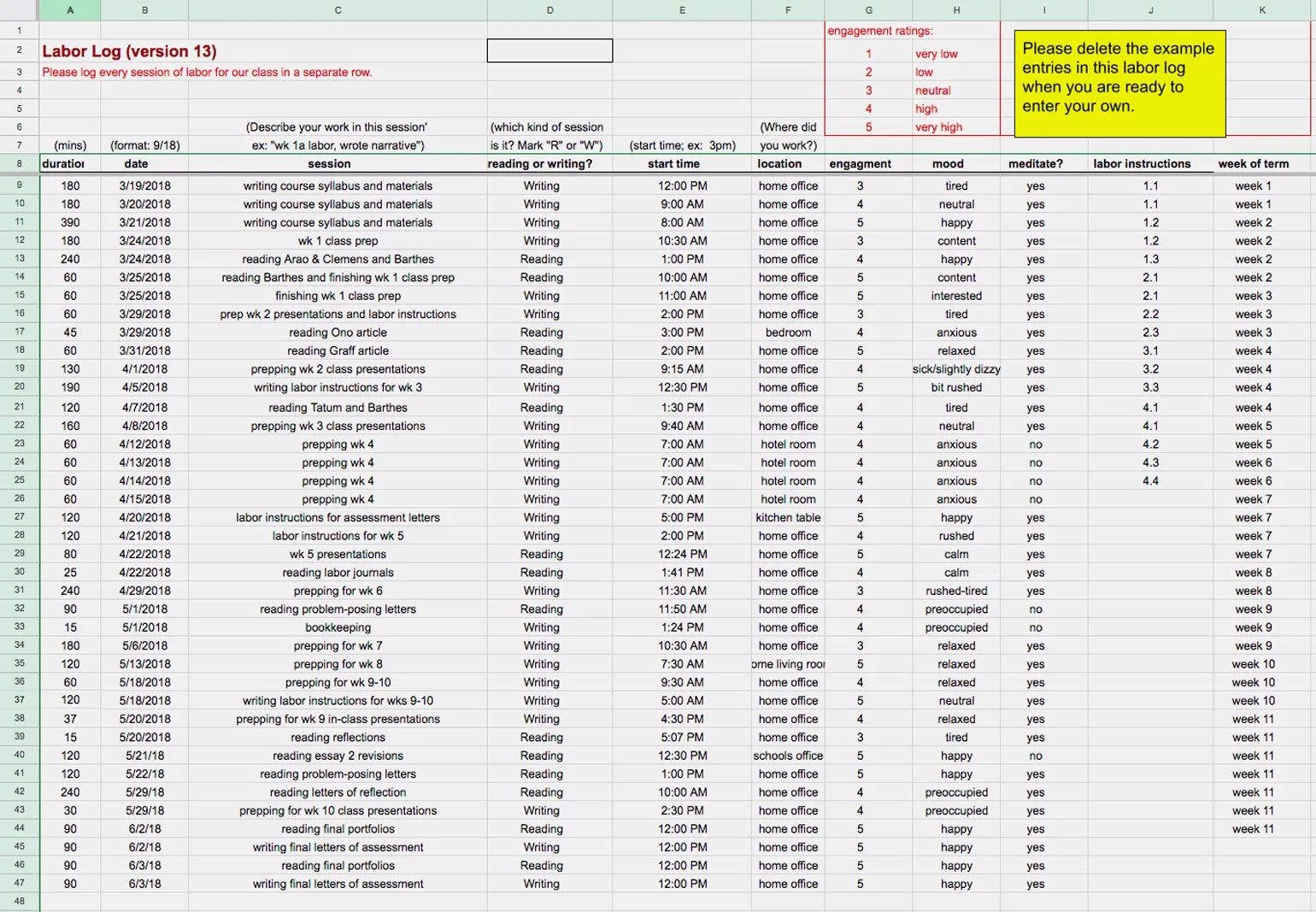Click the 'labor instructions' header cell
This screenshot has width=1316, height=912.
pyautogui.click(x=1142, y=164)
